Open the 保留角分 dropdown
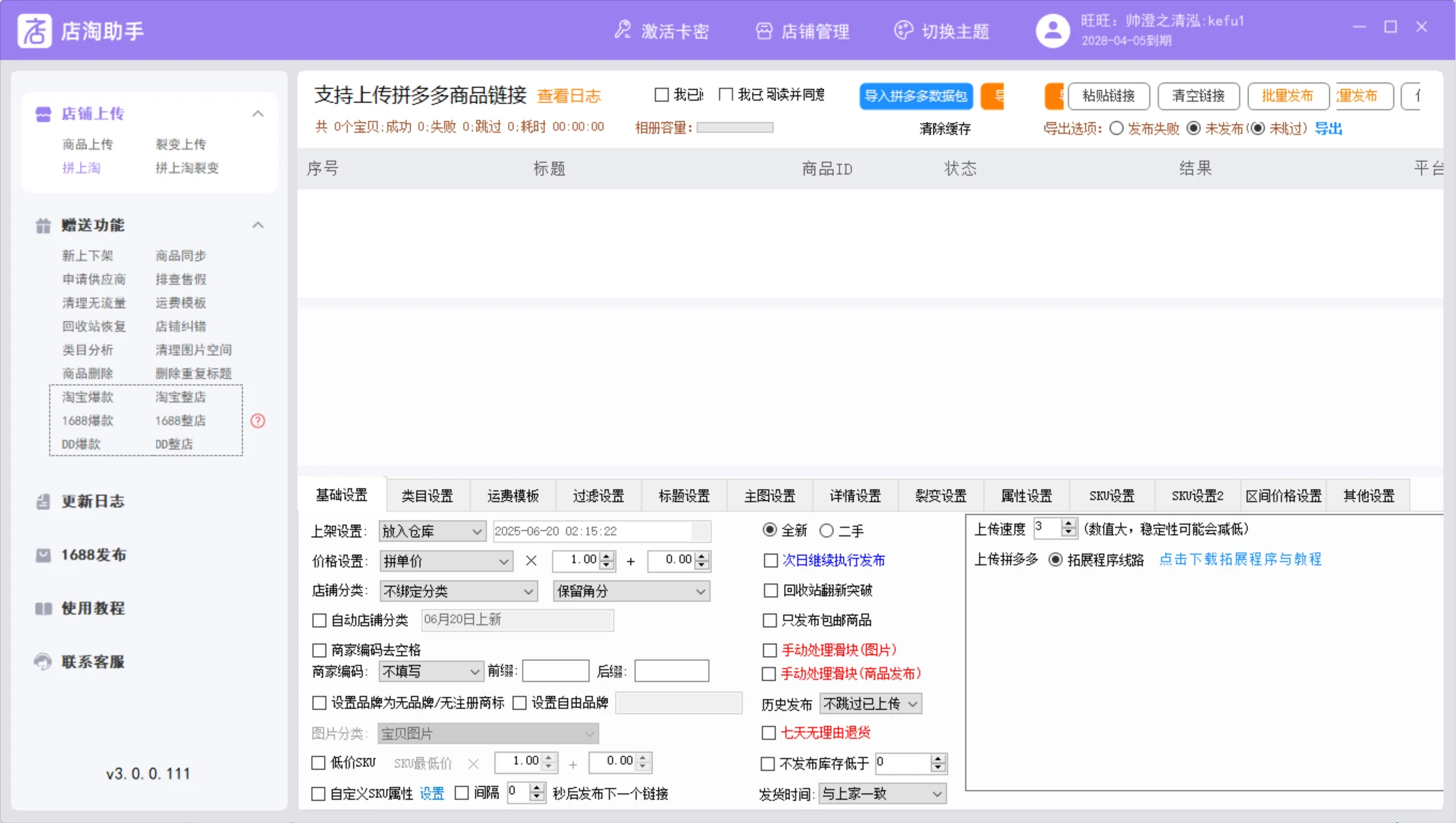Viewport: 1456px width, 823px height. click(x=632, y=592)
